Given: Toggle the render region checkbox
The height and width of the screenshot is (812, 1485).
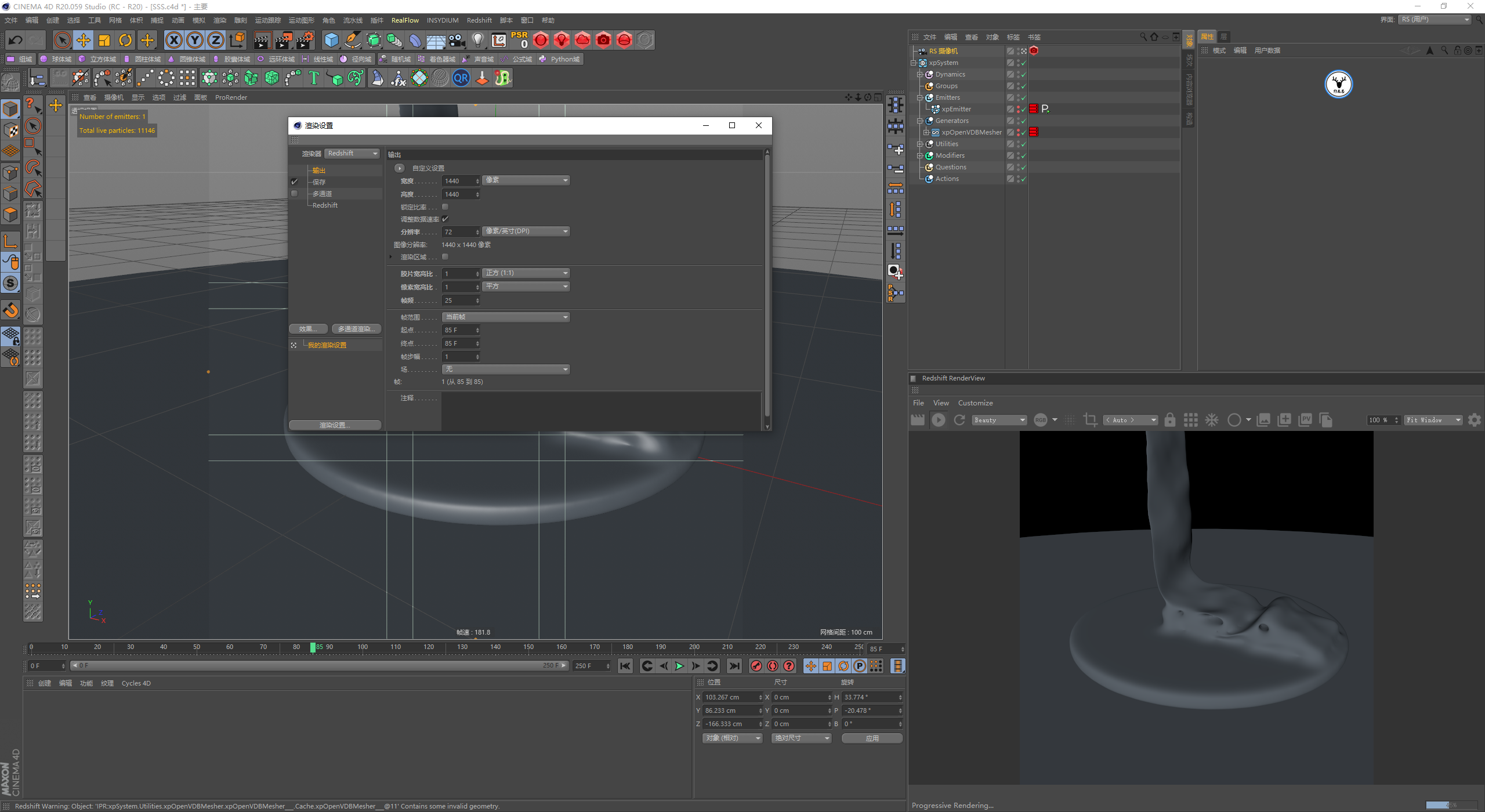Looking at the screenshot, I should click(x=445, y=257).
